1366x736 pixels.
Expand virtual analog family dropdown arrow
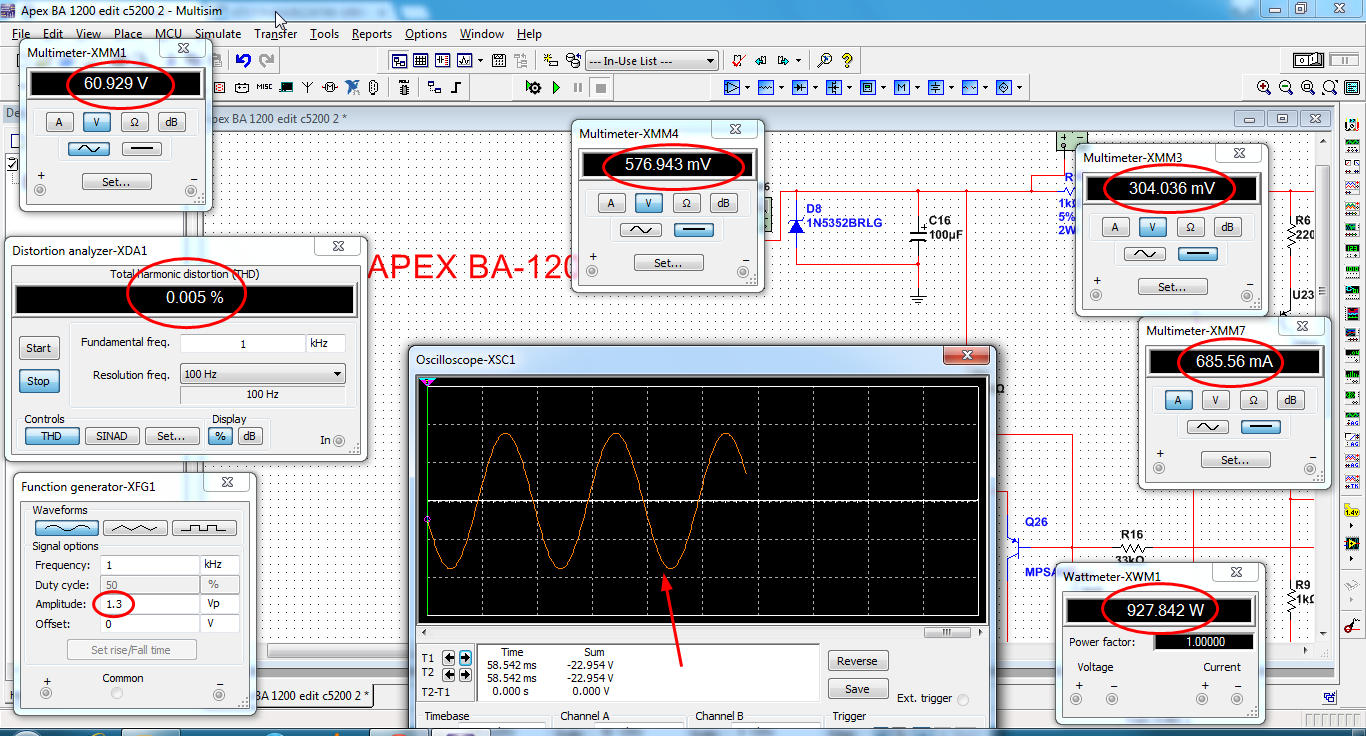748,87
